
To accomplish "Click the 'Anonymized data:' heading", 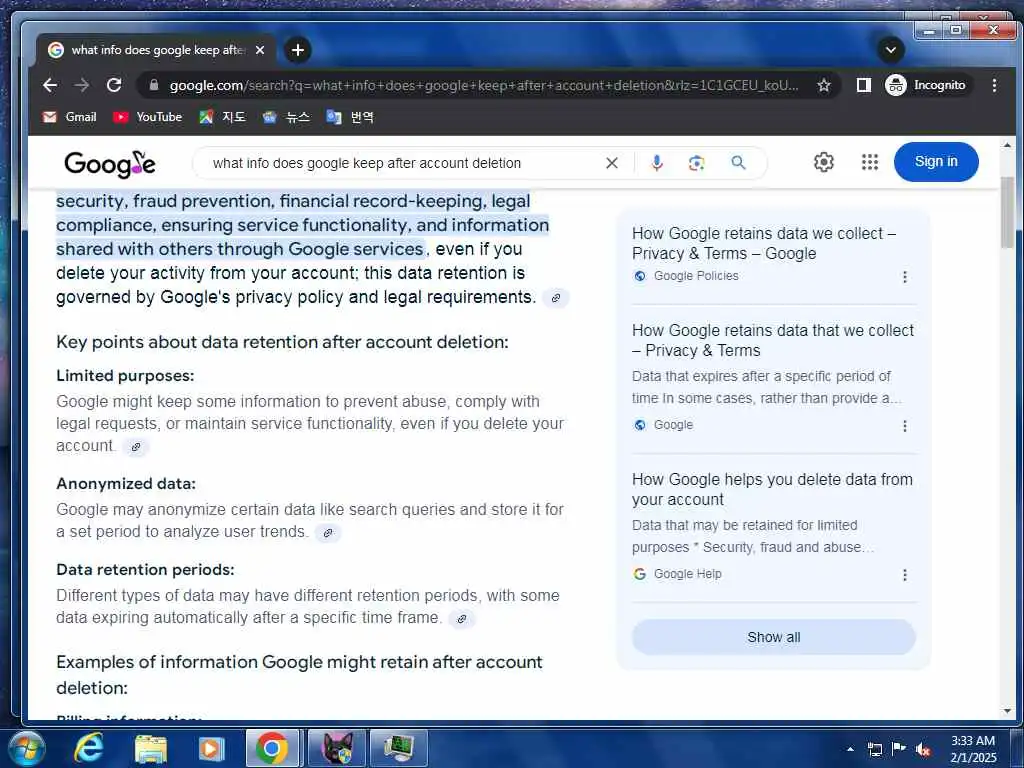I will (x=126, y=484).
